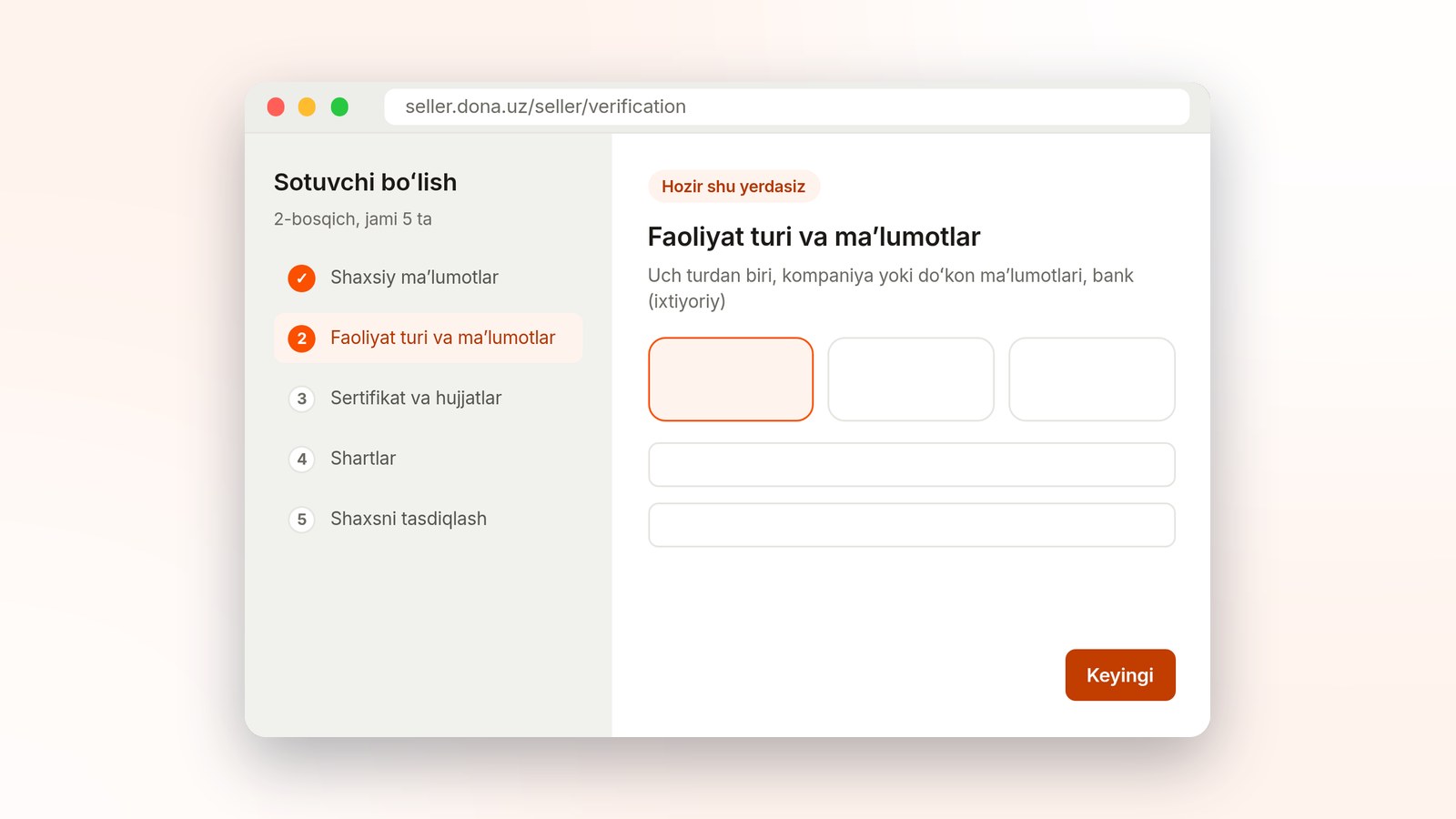Focus the upper wide input field
Screen dimensions: 1456x819
(x=912, y=465)
